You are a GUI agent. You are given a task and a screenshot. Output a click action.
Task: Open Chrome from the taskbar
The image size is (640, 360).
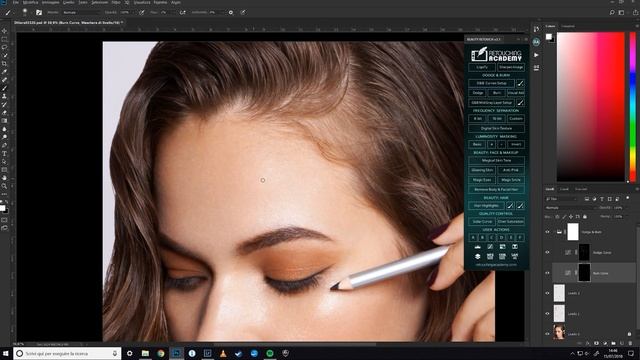(161, 353)
